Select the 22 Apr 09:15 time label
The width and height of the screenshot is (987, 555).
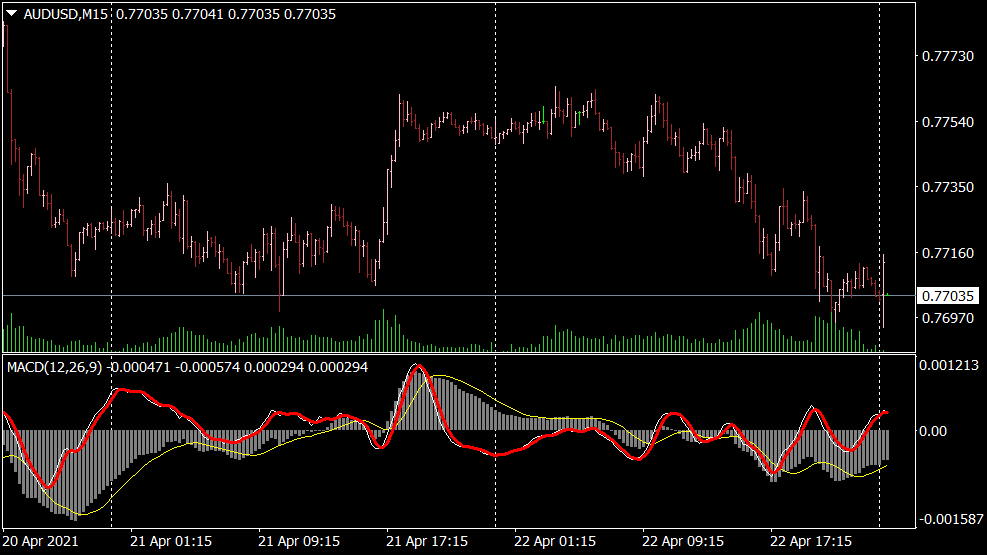tap(683, 541)
